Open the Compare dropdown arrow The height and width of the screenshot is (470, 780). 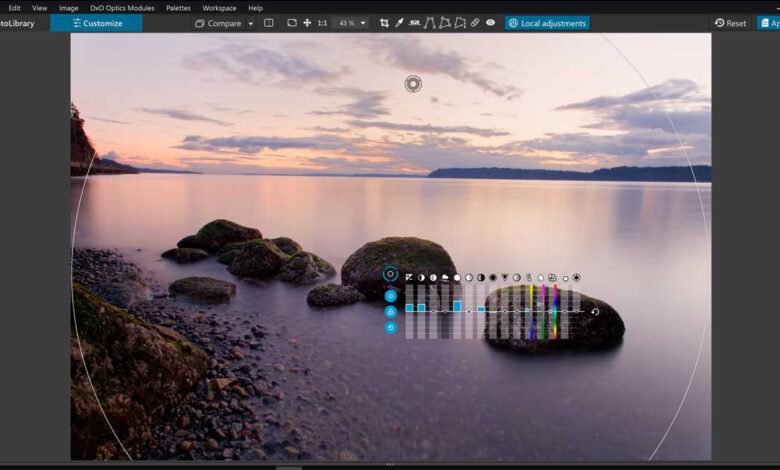pyautogui.click(x=251, y=23)
